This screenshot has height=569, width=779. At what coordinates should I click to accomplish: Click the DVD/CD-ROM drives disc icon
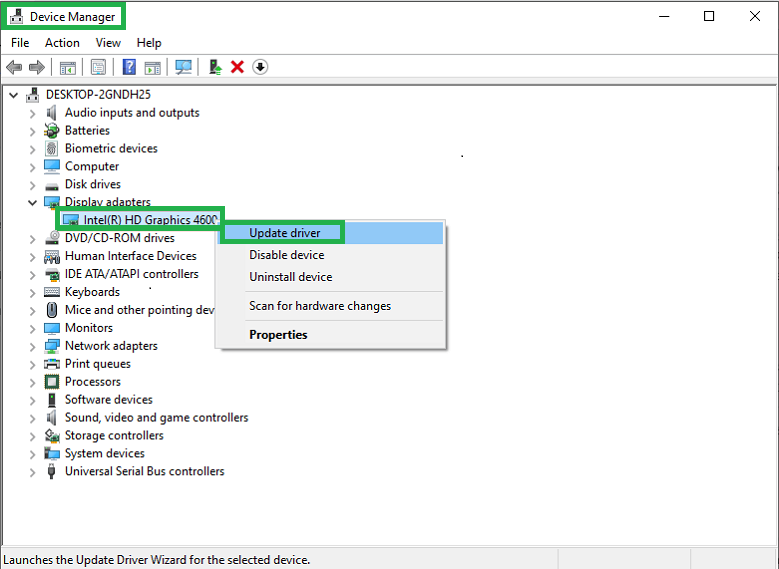52,238
